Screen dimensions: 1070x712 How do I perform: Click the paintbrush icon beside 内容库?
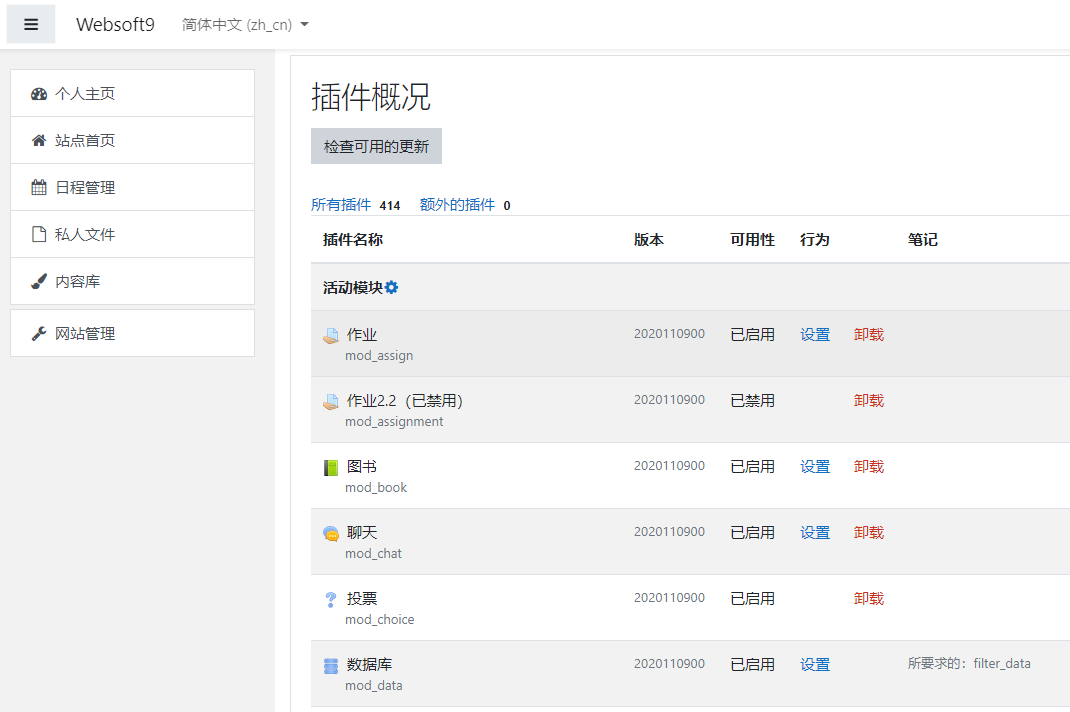tap(39, 282)
